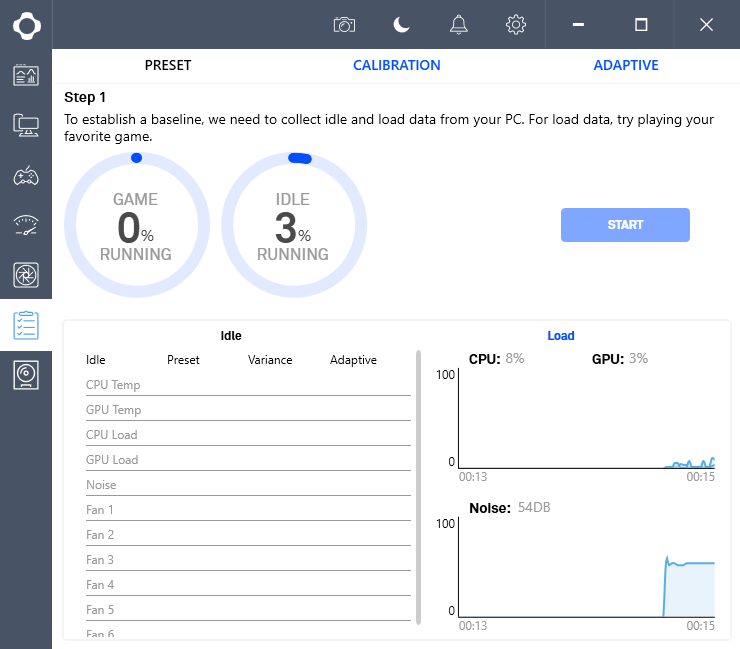The height and width of the screenshot is (649, 740).
Task: Select the Idle tab above the table
Action: pos(231,336)
